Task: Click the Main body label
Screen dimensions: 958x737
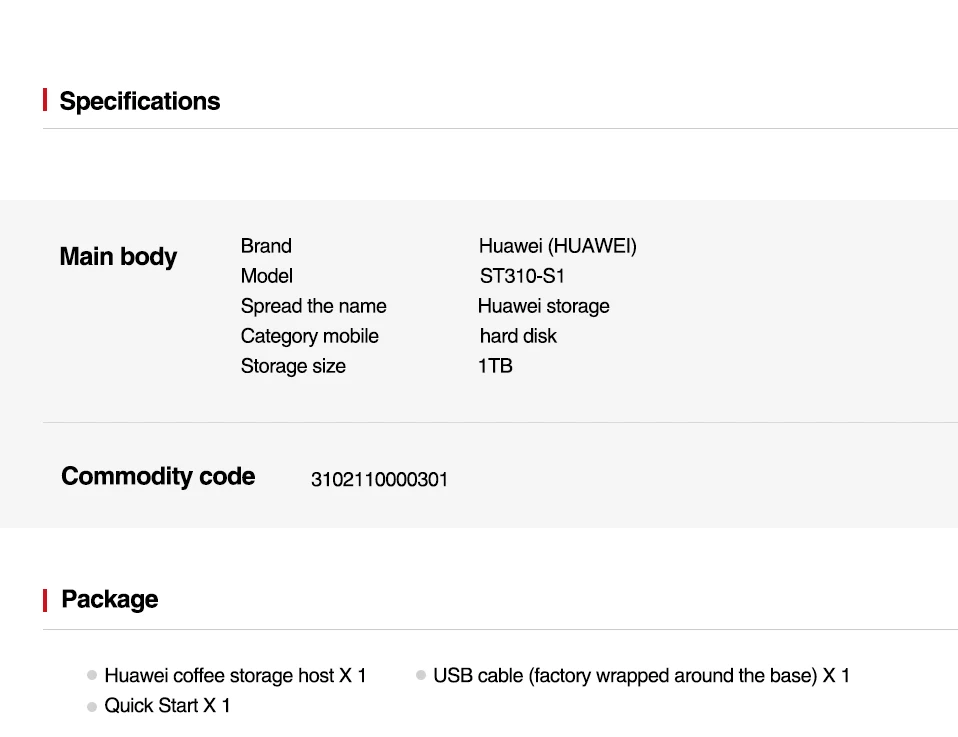Action: coord(118,257)
